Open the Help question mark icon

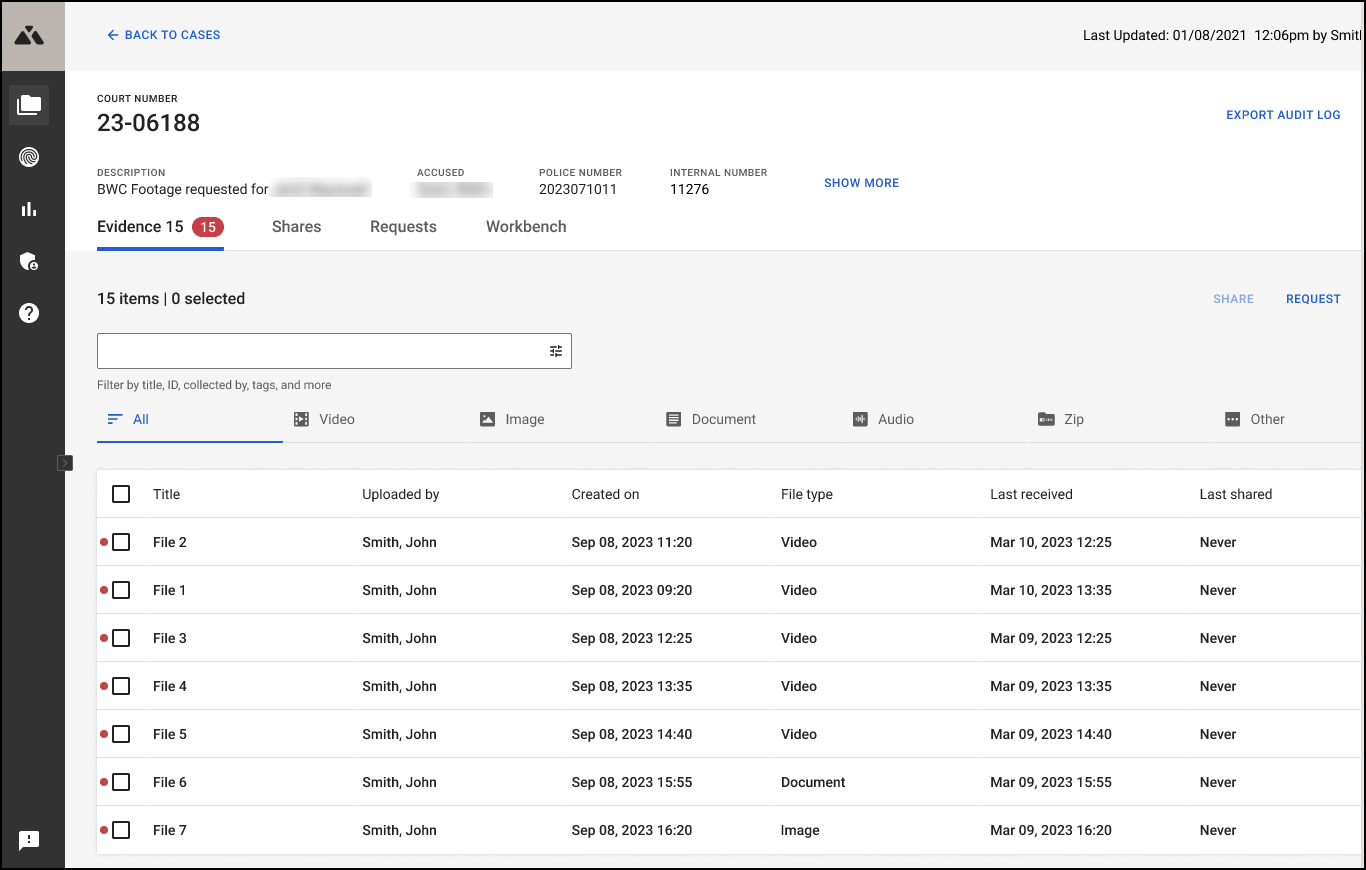coord(29,313)
